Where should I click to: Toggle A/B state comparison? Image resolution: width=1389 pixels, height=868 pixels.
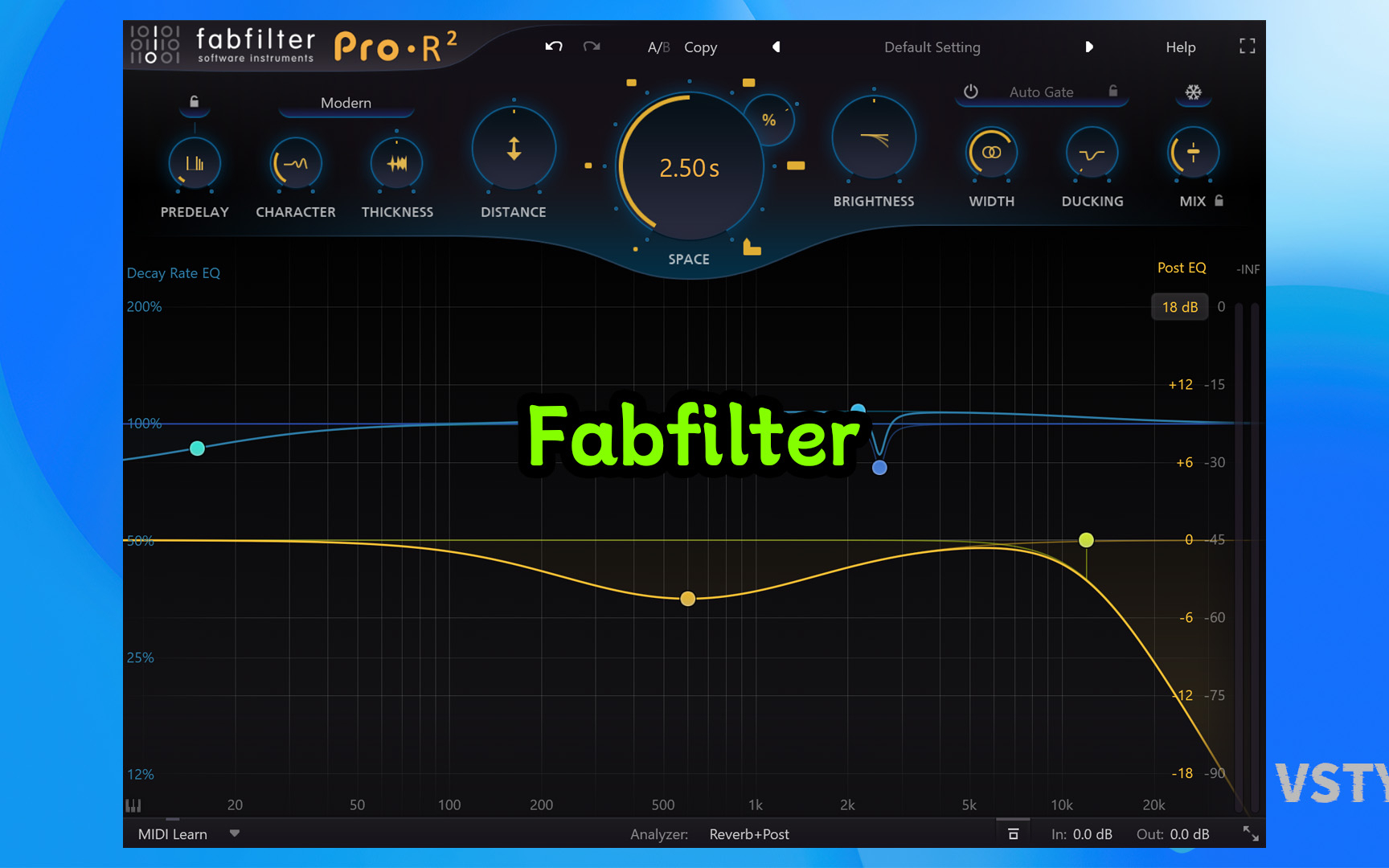(658, 47)
